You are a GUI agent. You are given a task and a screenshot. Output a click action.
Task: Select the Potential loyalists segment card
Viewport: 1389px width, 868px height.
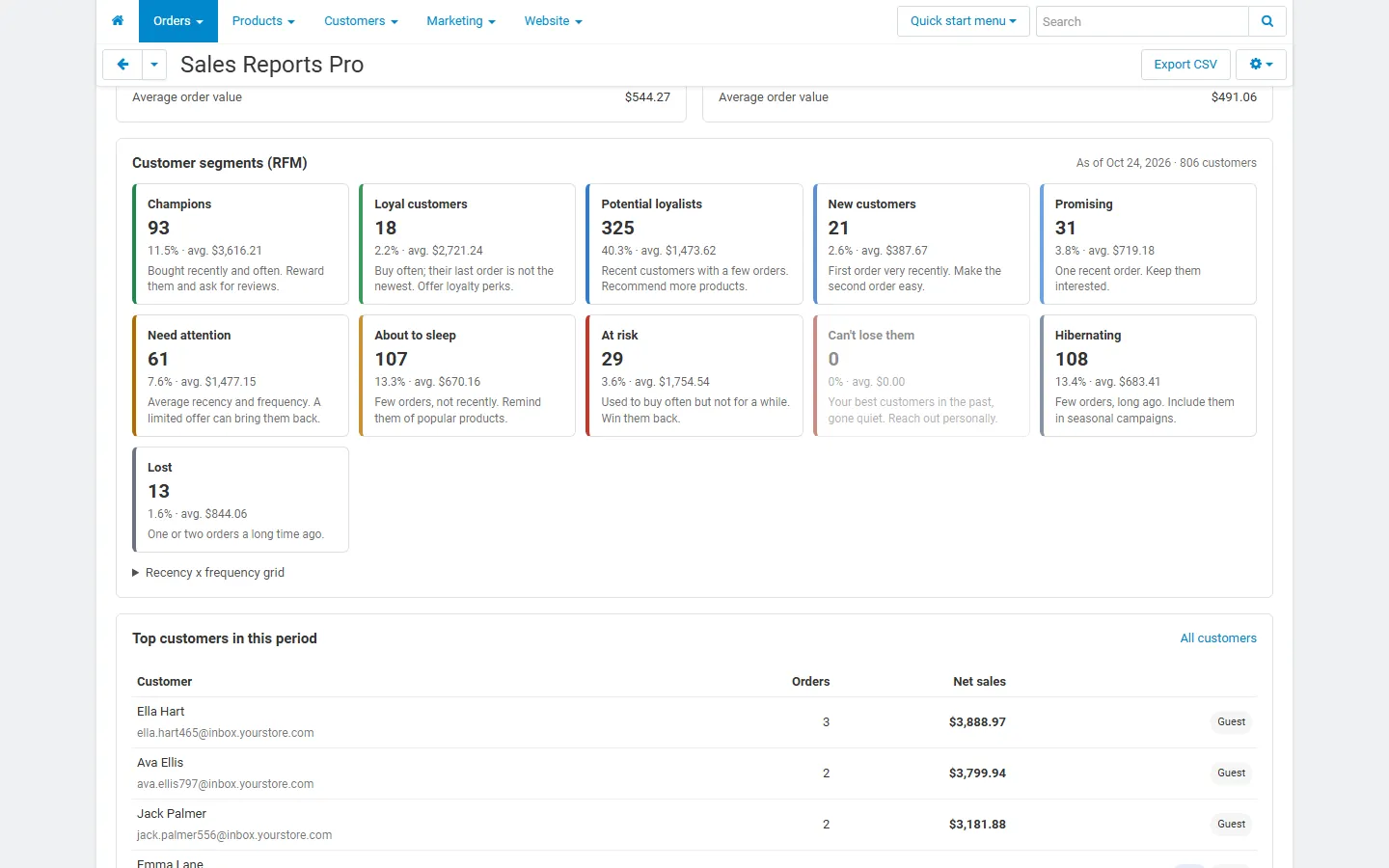(694, 244)
